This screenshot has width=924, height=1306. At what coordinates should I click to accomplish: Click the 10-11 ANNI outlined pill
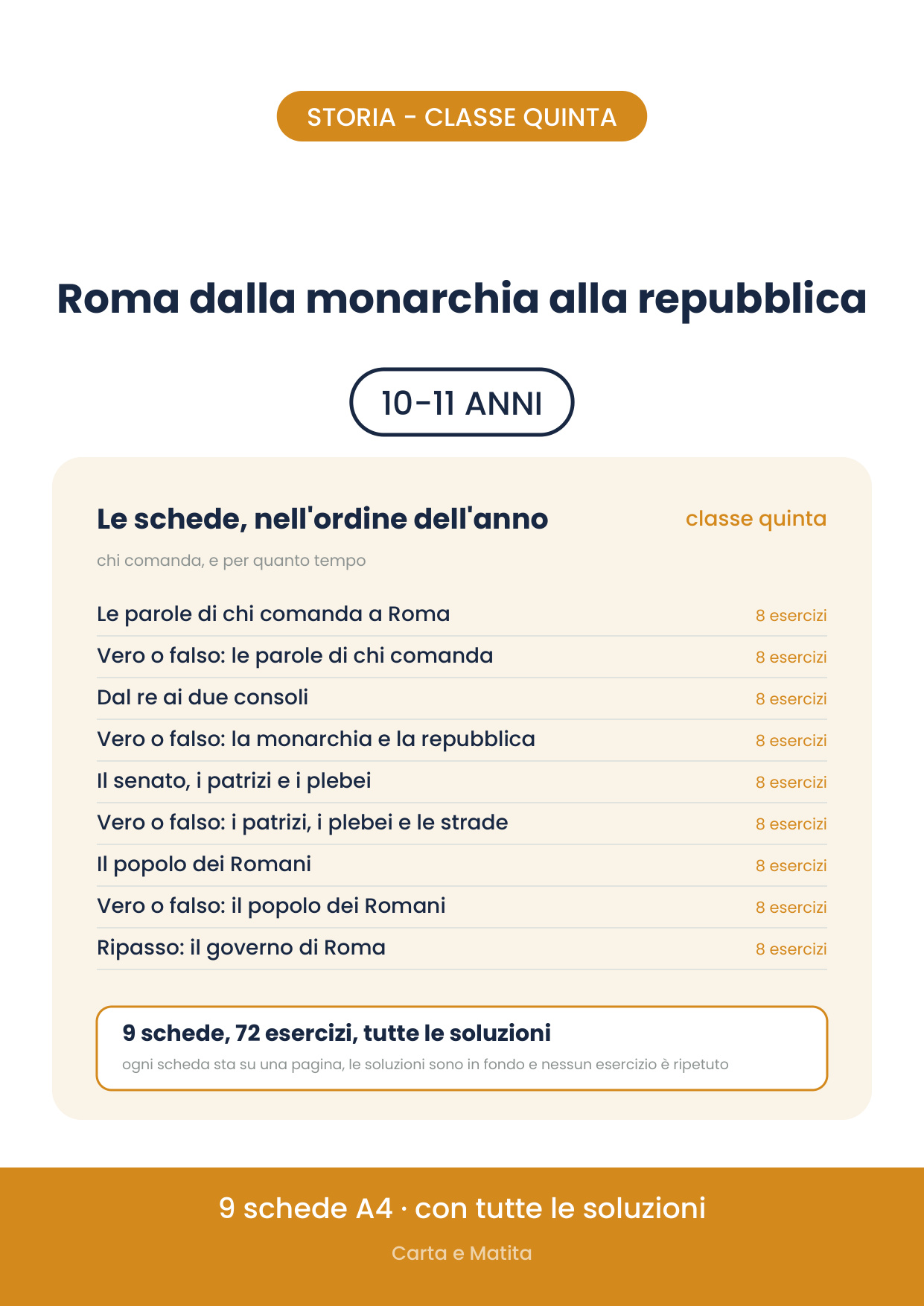point(462,402)
